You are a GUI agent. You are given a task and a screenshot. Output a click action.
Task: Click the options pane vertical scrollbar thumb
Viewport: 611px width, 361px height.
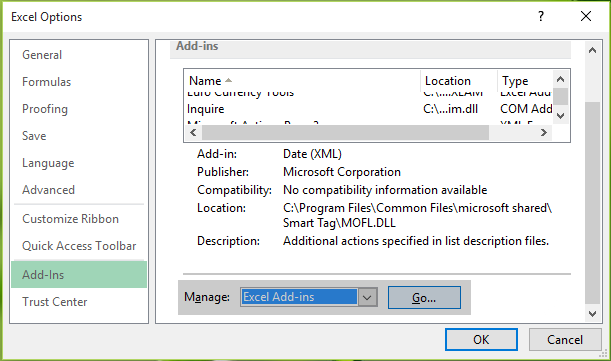point(592,203)
